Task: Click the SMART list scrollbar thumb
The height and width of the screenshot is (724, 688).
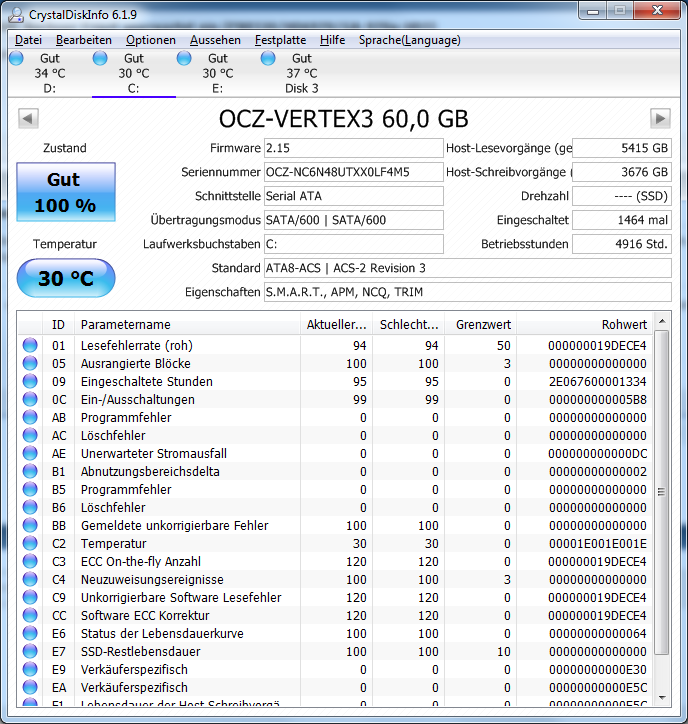Action: click(662, 492)
